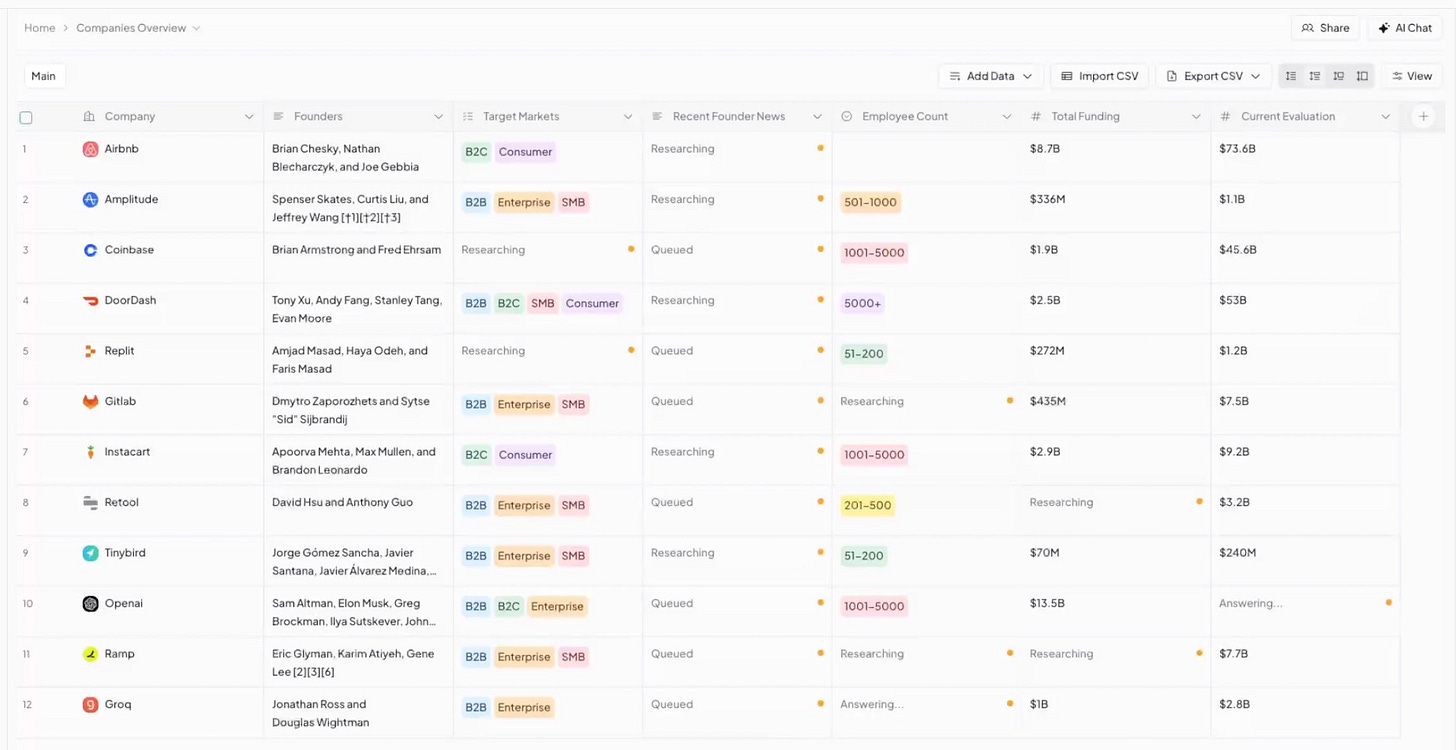This screenshot has height=750, width=1456.
Task: Open the Recent Founder News column dropdown
Action: [817, 117]
